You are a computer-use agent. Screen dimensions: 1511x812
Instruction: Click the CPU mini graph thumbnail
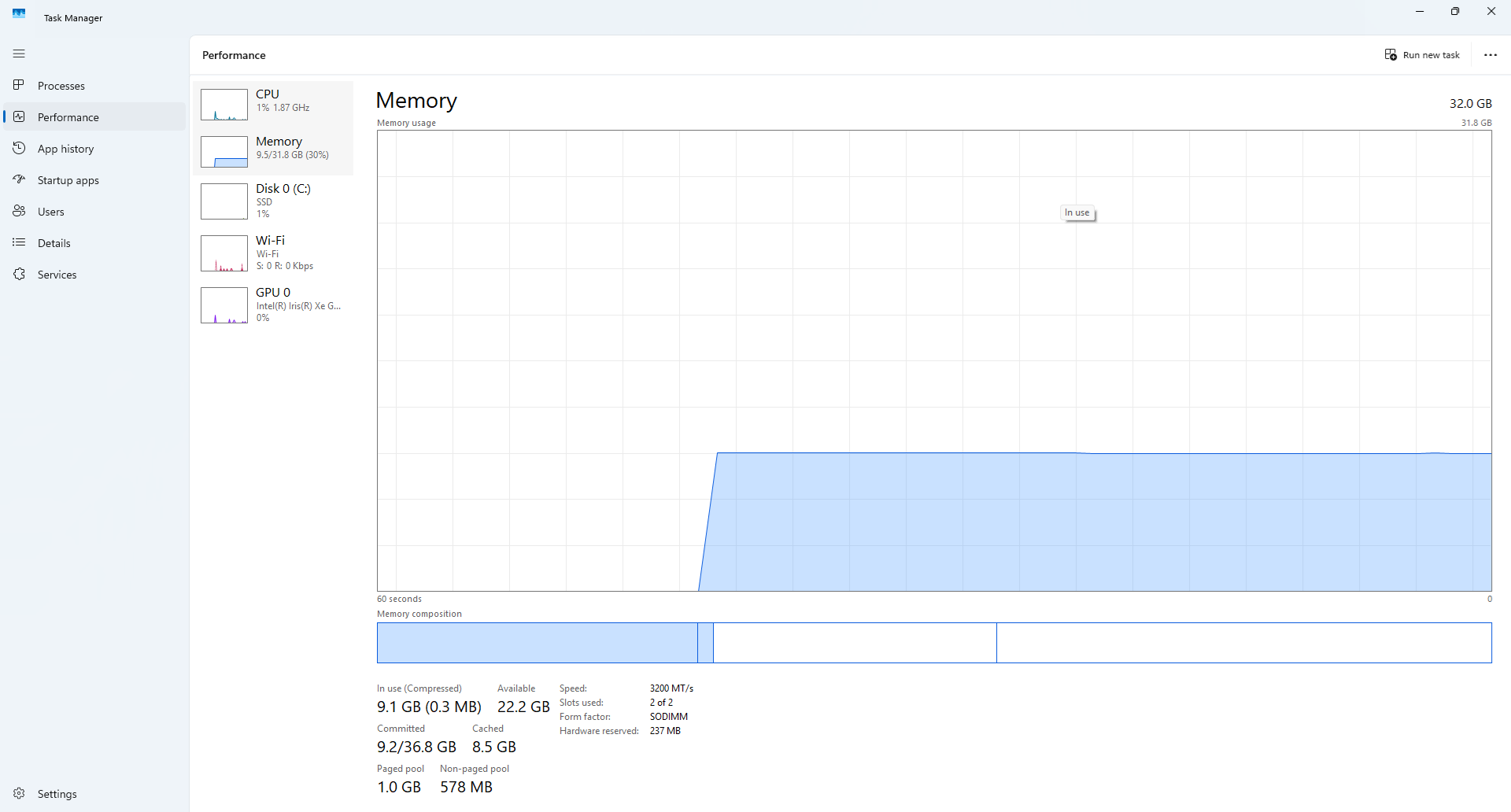224,105
